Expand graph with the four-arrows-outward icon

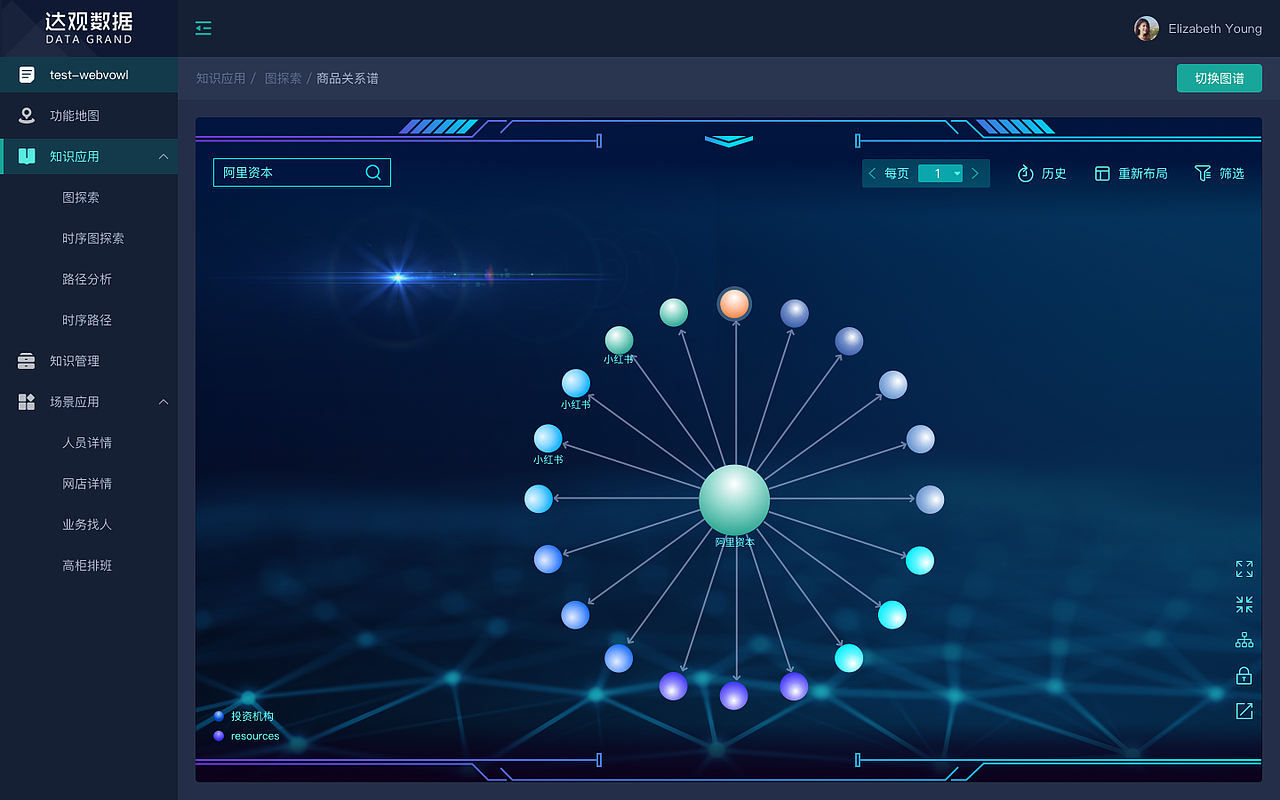1244,569
